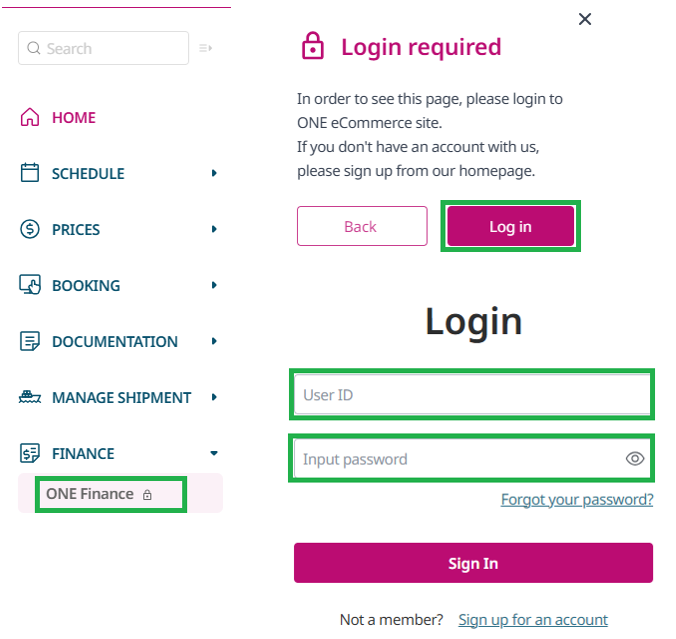Collapse sidebar using icon beside search
The height and width of the screenshot is (639, 676).
(206, 48)
